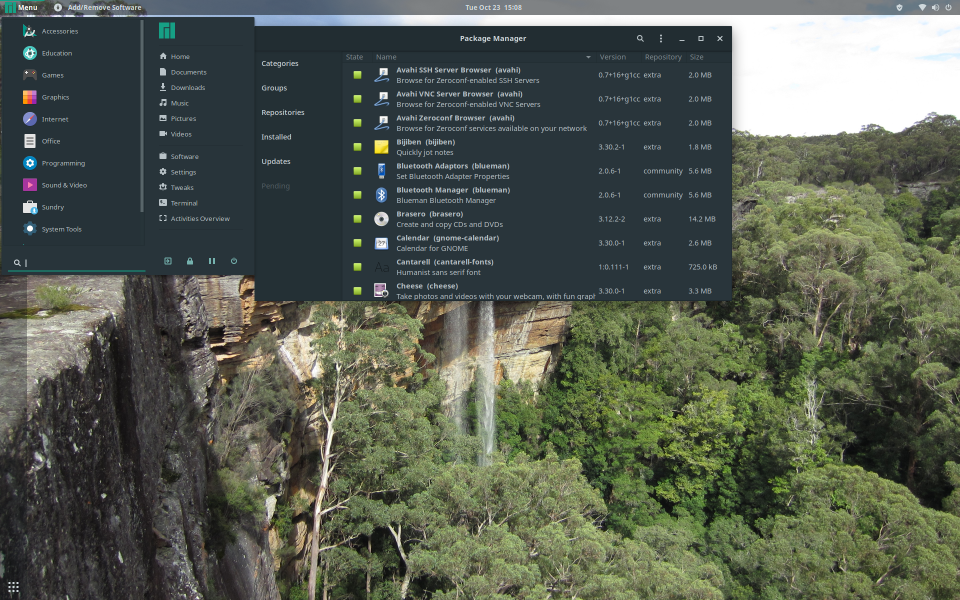Expand the Categories section in sidebar
The image size is (960, 600).
coord(280,64)
